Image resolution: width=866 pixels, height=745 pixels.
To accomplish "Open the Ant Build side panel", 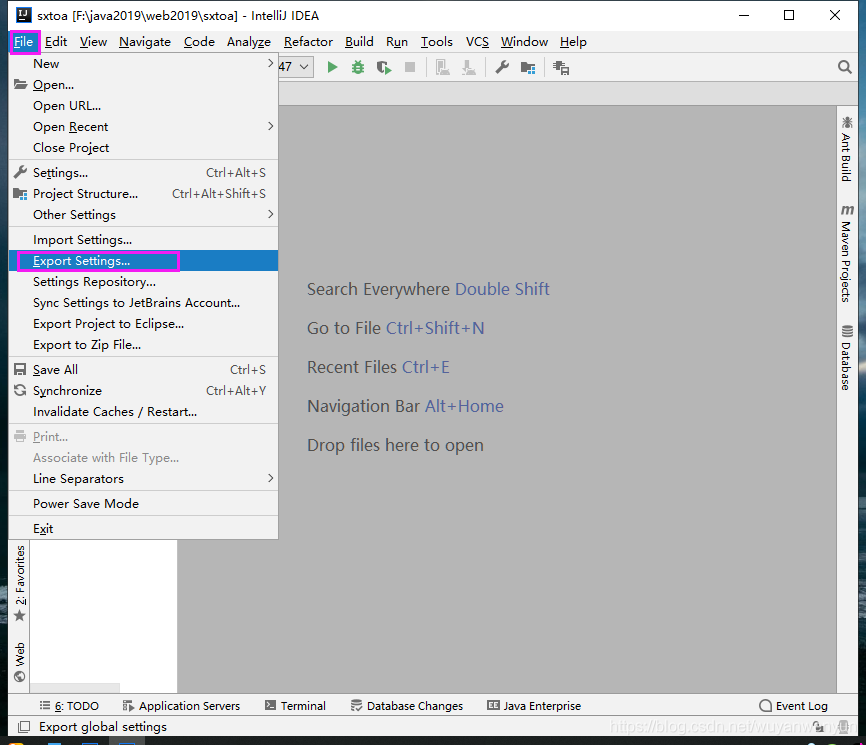I will pos(847,149).
